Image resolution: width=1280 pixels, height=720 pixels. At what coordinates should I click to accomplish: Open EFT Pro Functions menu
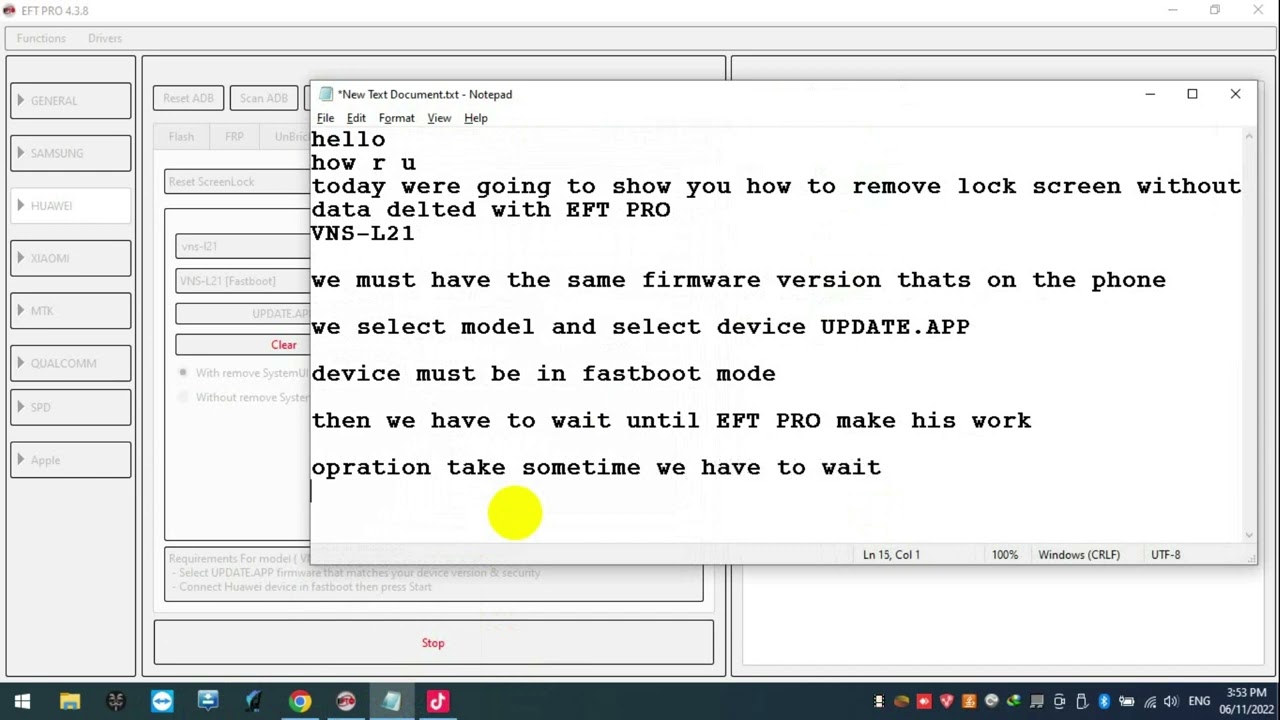point(41,38)
